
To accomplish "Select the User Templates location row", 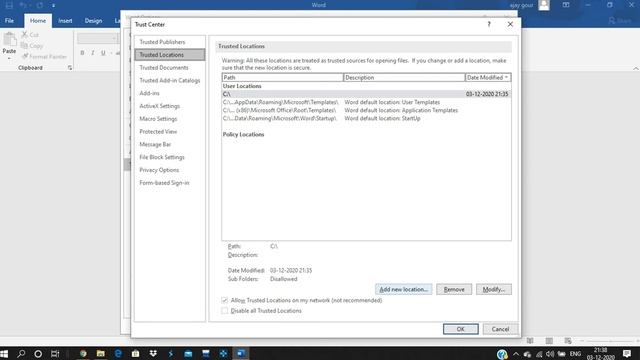I will [366, 102].
